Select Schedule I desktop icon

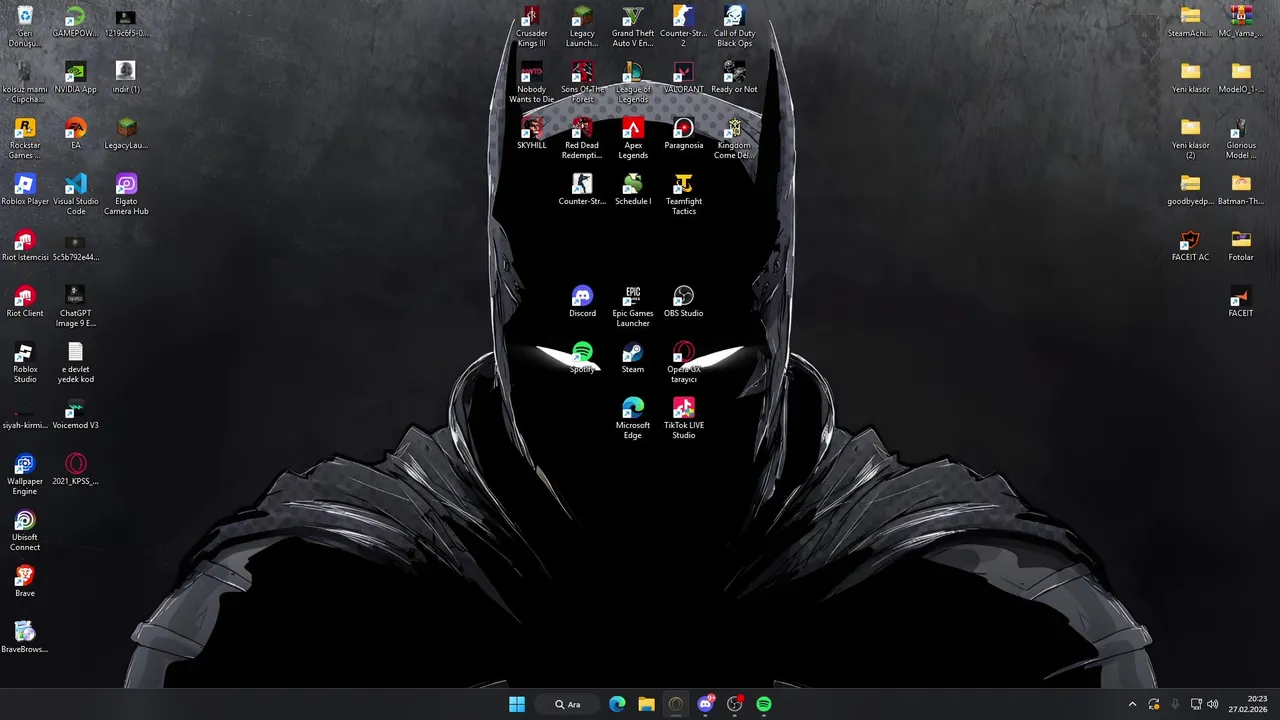633,190
